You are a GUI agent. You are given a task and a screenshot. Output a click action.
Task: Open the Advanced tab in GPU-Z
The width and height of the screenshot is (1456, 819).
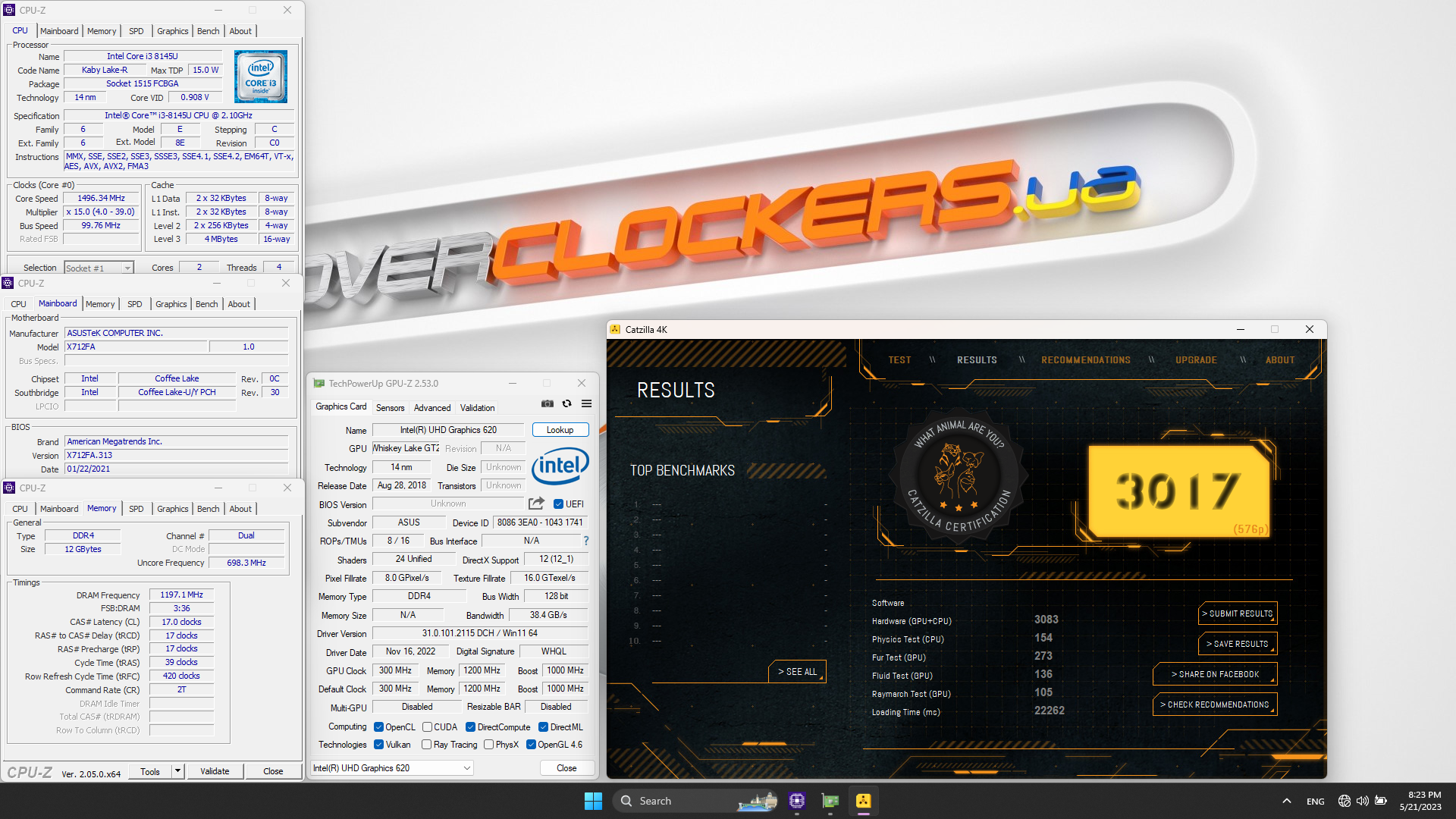(432, 408)
